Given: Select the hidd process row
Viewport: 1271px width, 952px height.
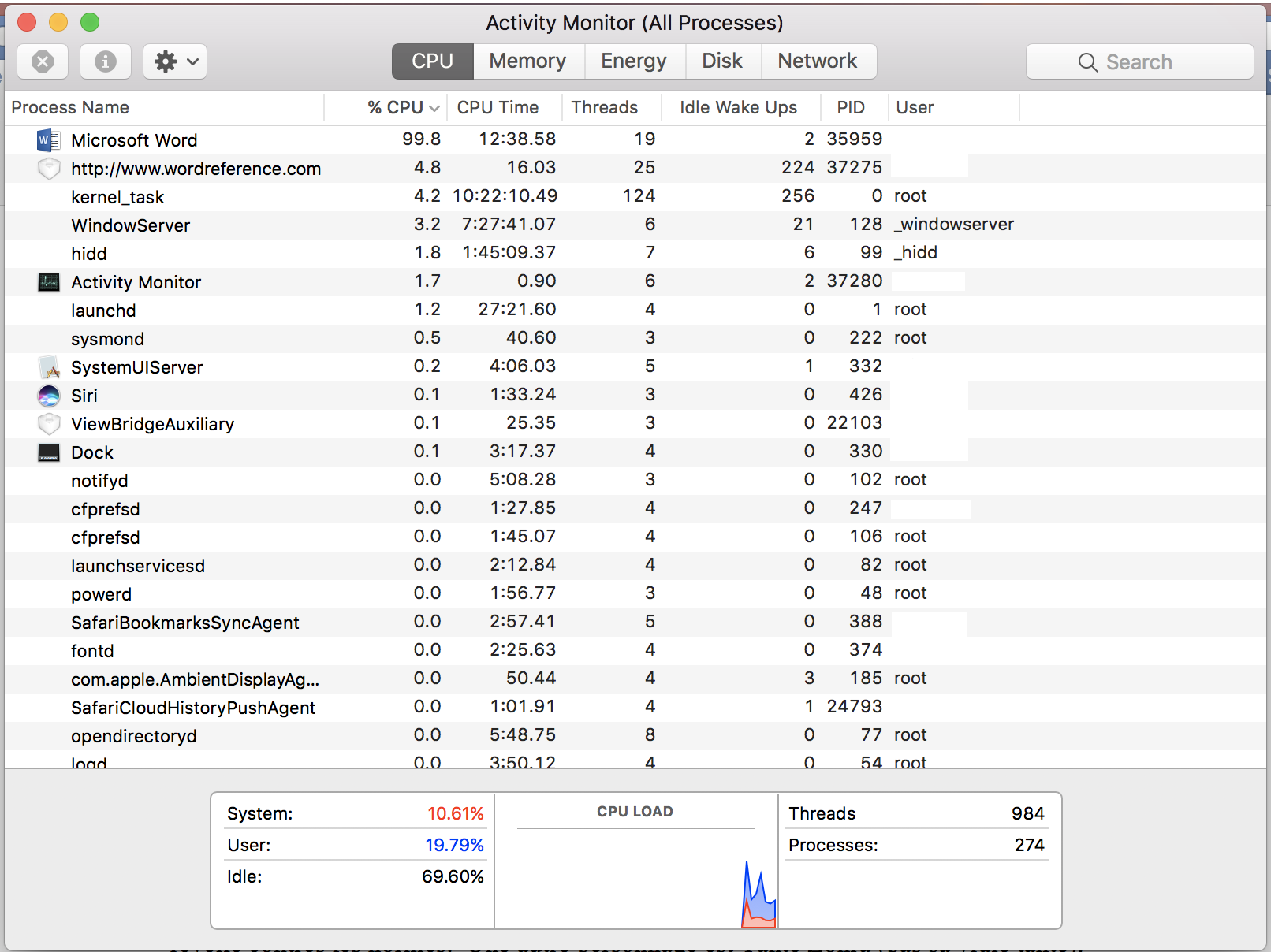Looking at the screenshot, I should [635, 254].
